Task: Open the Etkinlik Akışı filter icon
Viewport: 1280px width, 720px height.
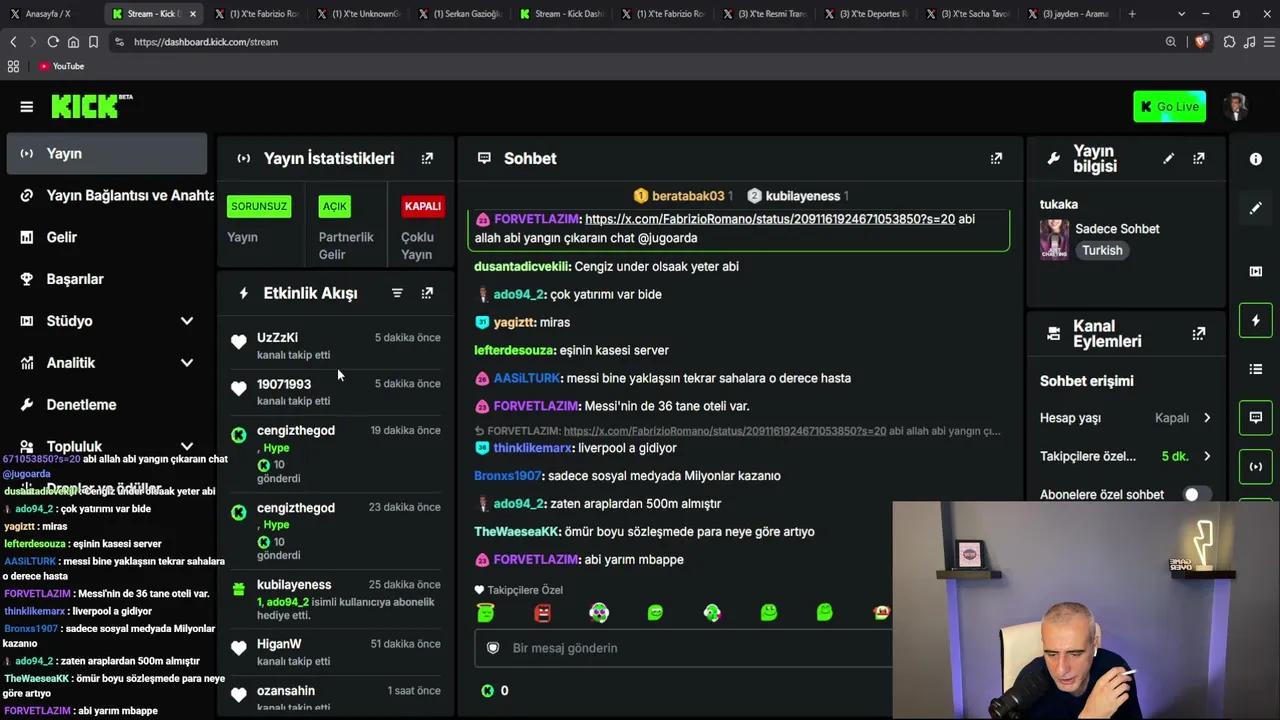Action: pos(397,293)
